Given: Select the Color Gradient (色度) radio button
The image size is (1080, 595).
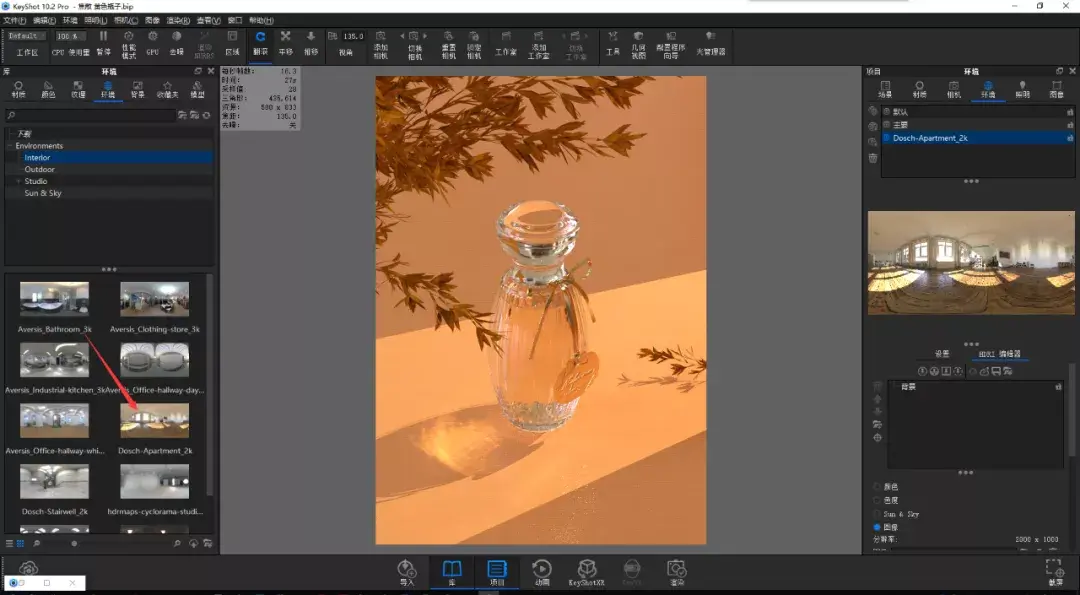Looking at the screenshot, I should tap(877, 500).
